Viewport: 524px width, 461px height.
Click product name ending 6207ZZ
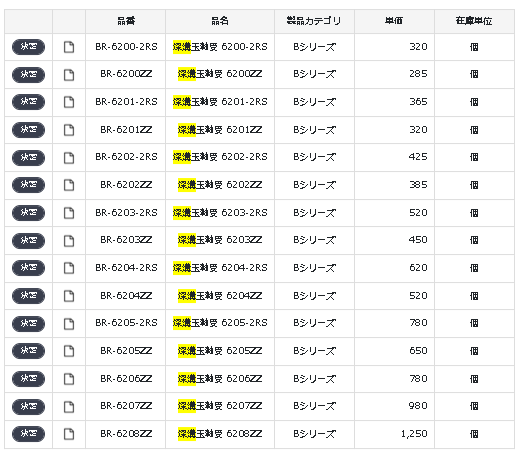(220, 406)
